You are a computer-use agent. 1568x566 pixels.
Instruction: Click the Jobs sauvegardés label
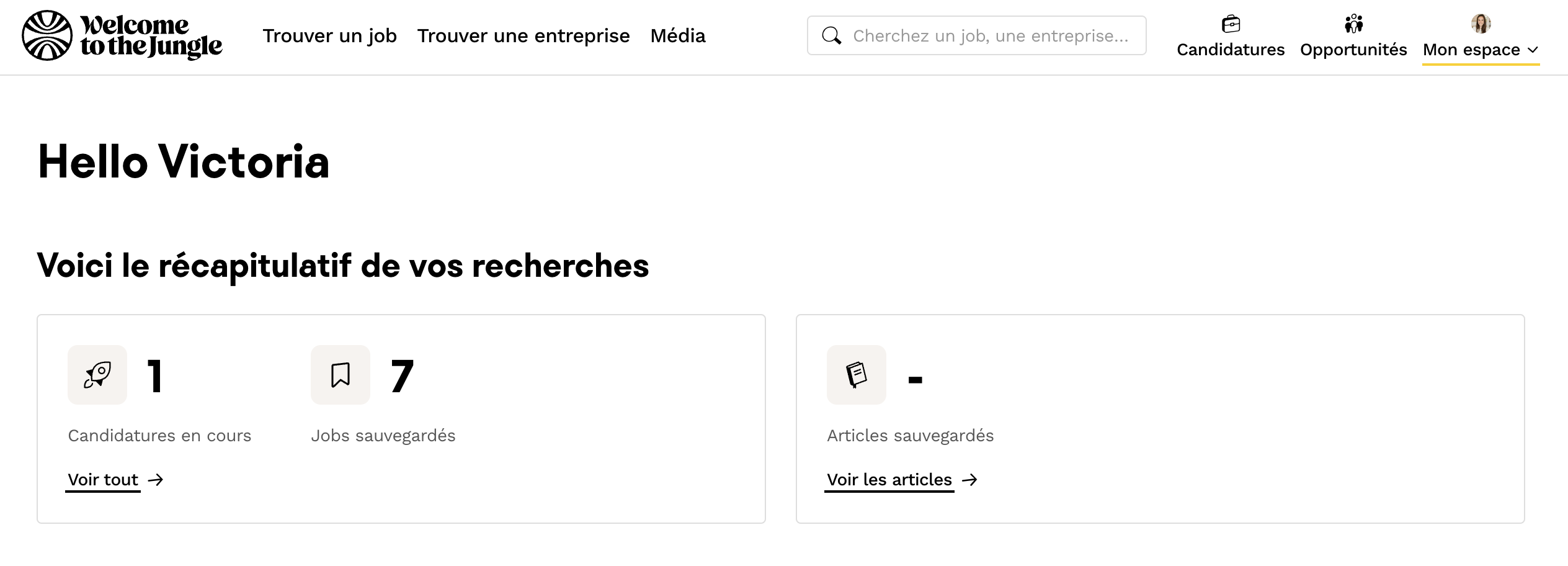coord(383,436)
